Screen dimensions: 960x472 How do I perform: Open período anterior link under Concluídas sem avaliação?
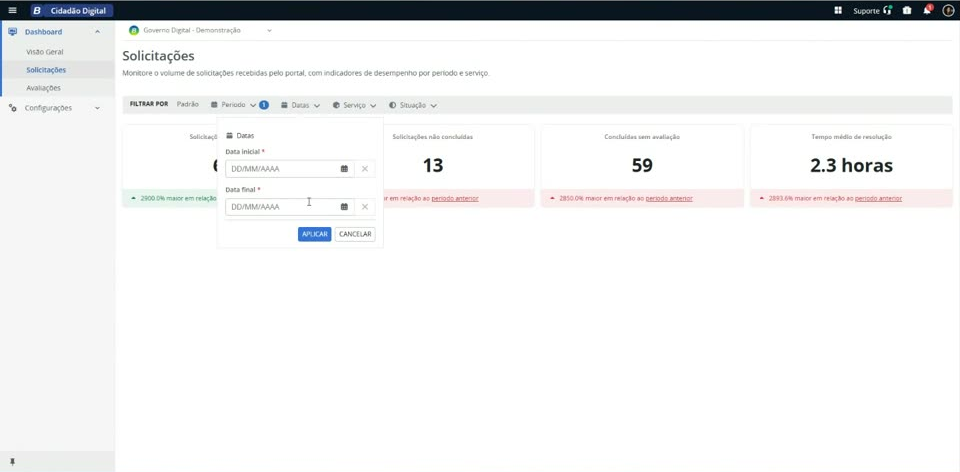[x=669, y=198]
